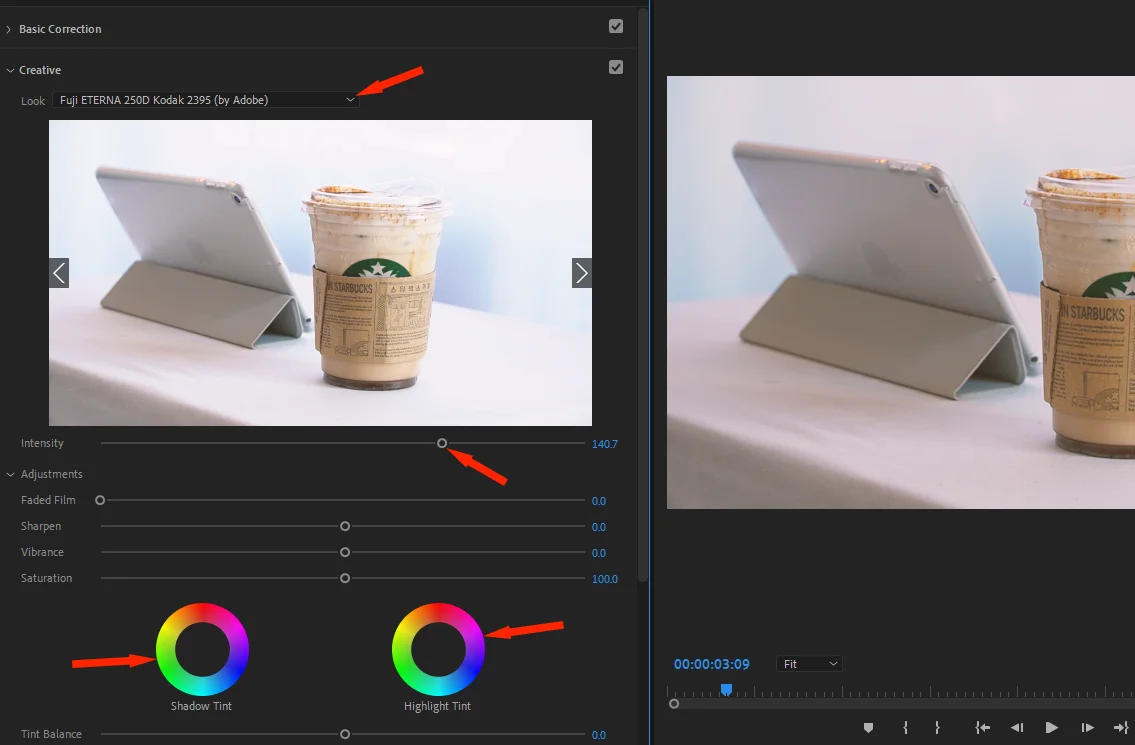Click the Go to Out point icon
This screenshot has width=1135, height=745.
[x=1121, y=728]
